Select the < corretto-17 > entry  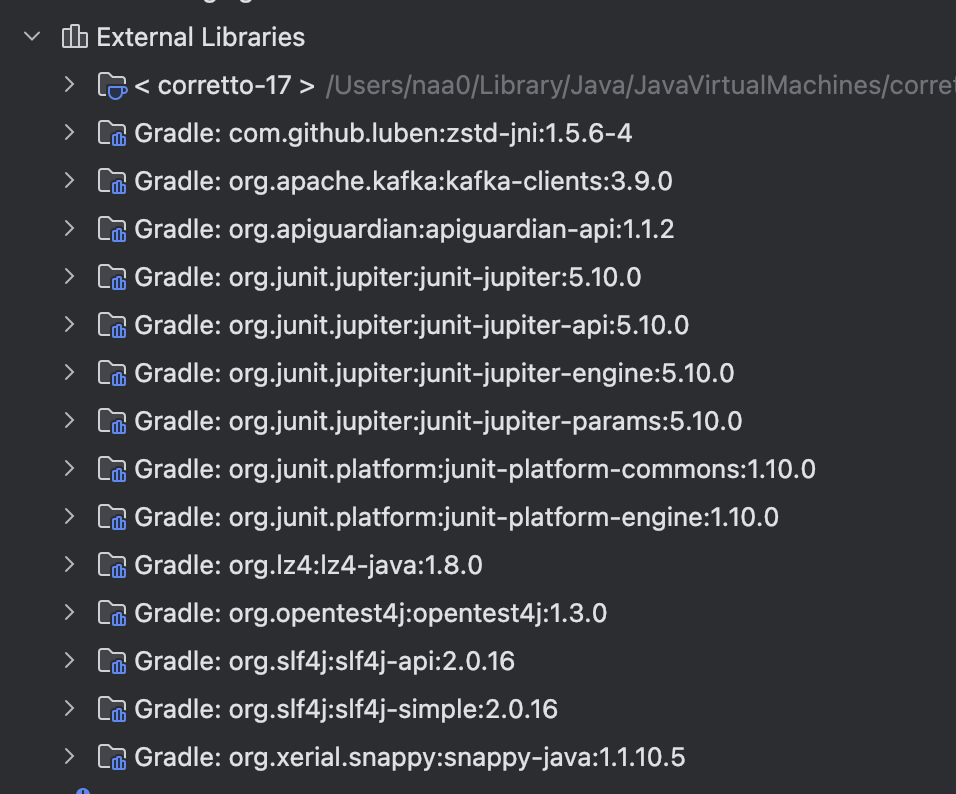(224, 85)
